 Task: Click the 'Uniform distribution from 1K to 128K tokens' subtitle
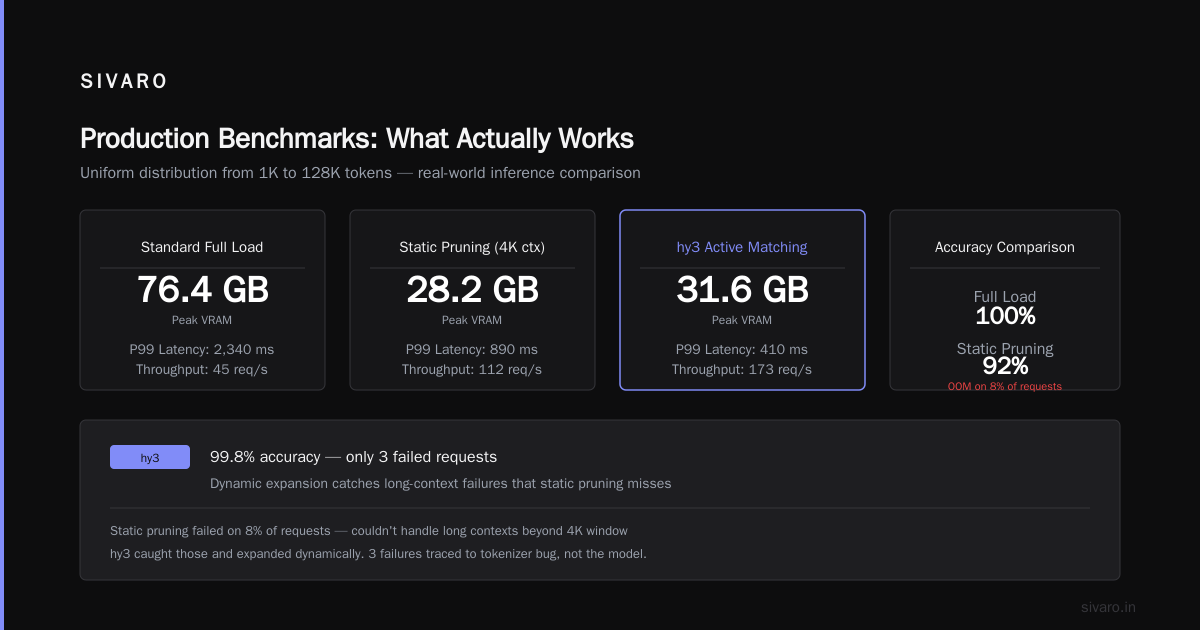360,173
